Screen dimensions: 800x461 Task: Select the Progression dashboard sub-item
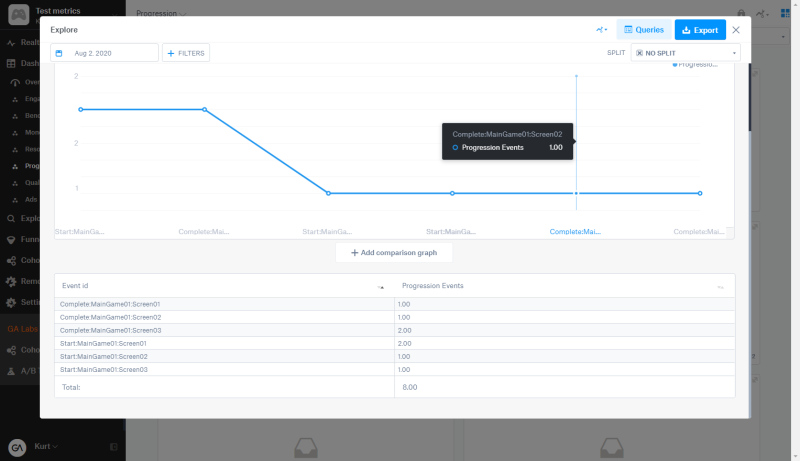(x=26, y=166)
